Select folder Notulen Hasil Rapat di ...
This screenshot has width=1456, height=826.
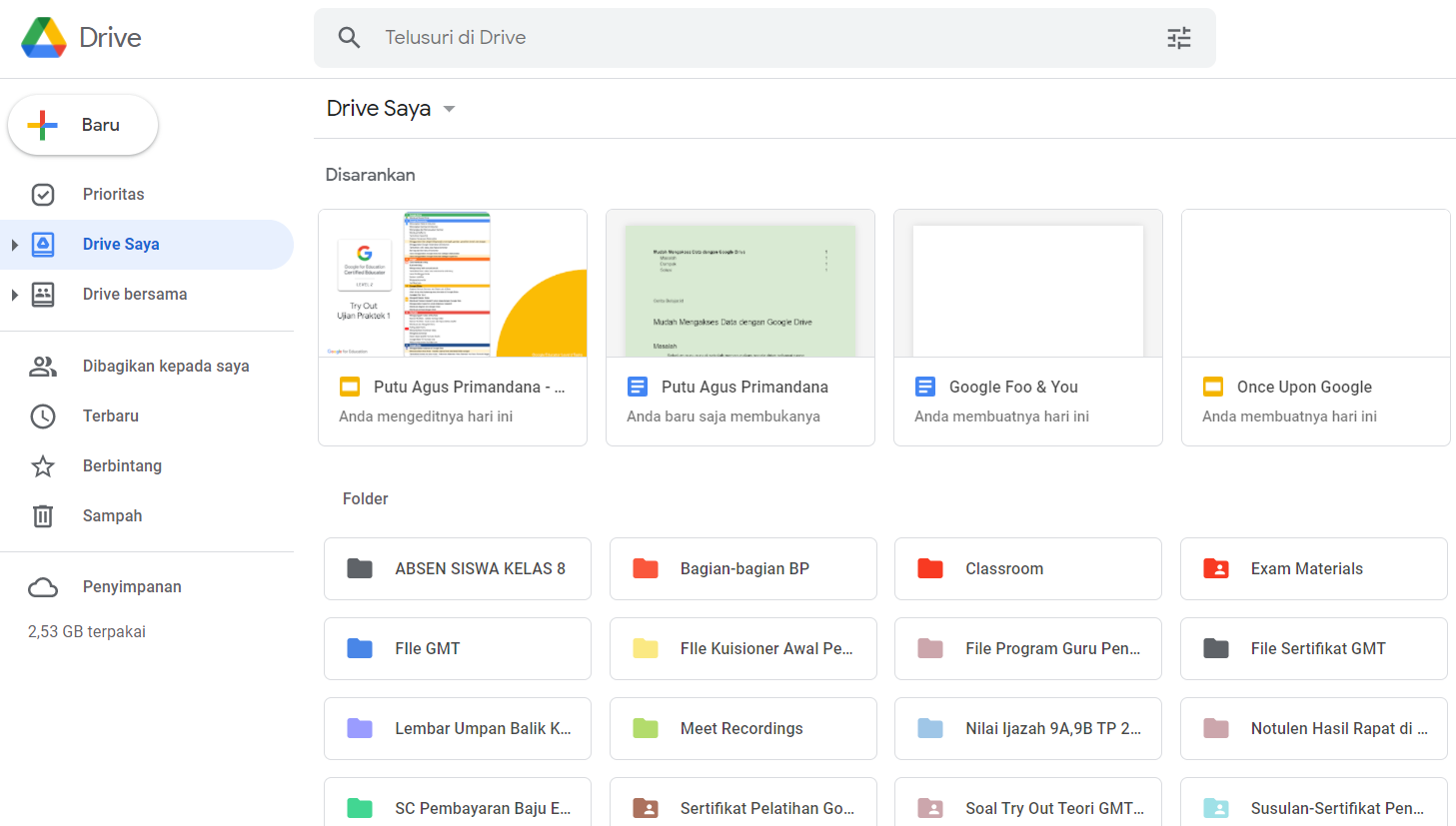point(1314,728)
